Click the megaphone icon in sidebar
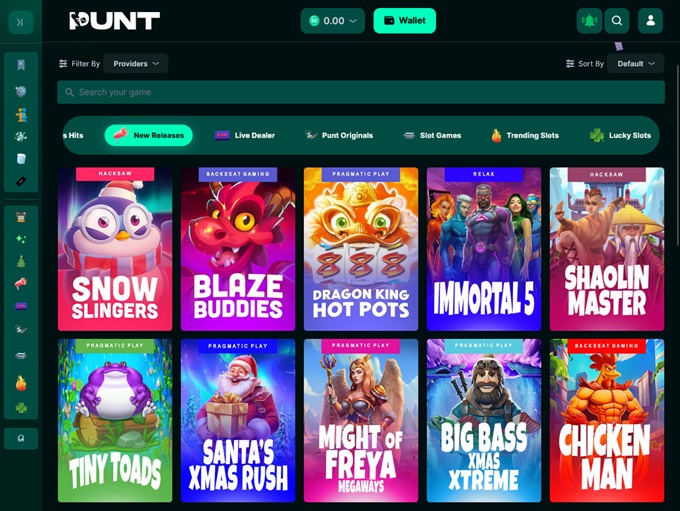The height and width of the screenshot is (511, 680). 21,283
